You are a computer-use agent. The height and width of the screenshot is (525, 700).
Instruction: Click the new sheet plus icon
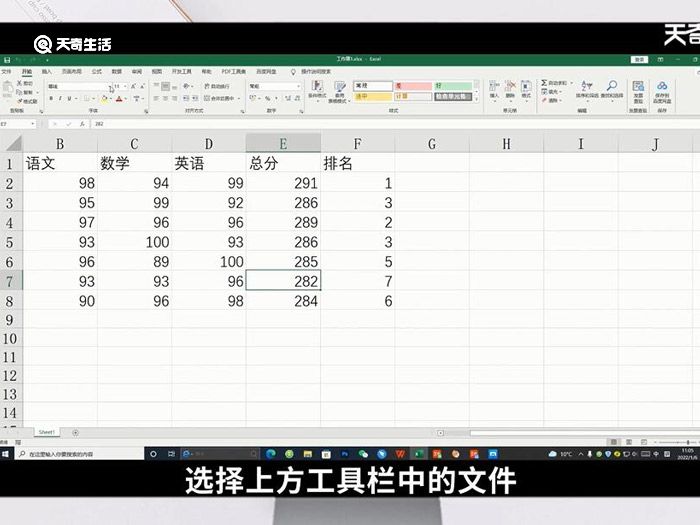(75, 433)
